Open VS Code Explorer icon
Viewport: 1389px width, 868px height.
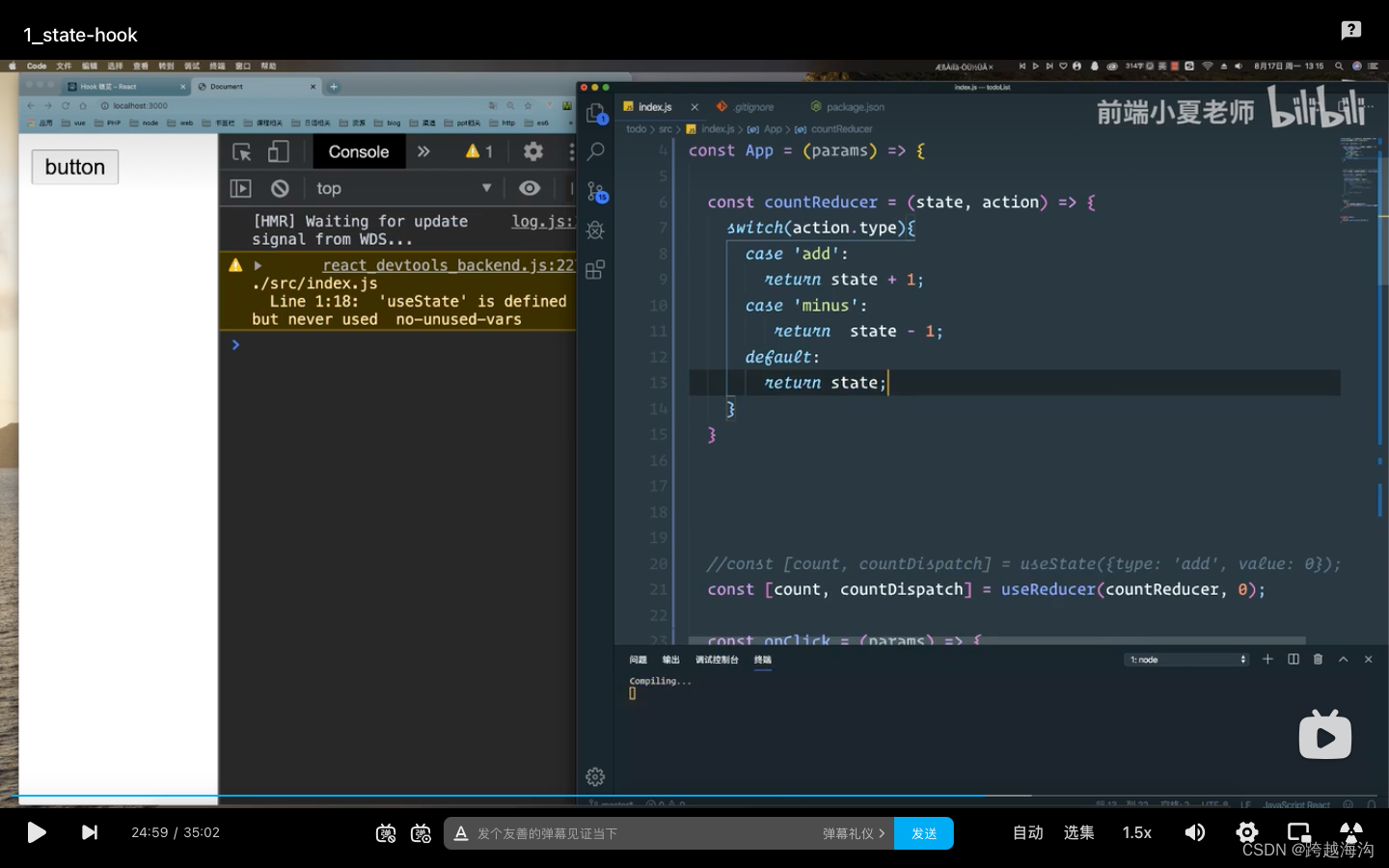(596, 113)
